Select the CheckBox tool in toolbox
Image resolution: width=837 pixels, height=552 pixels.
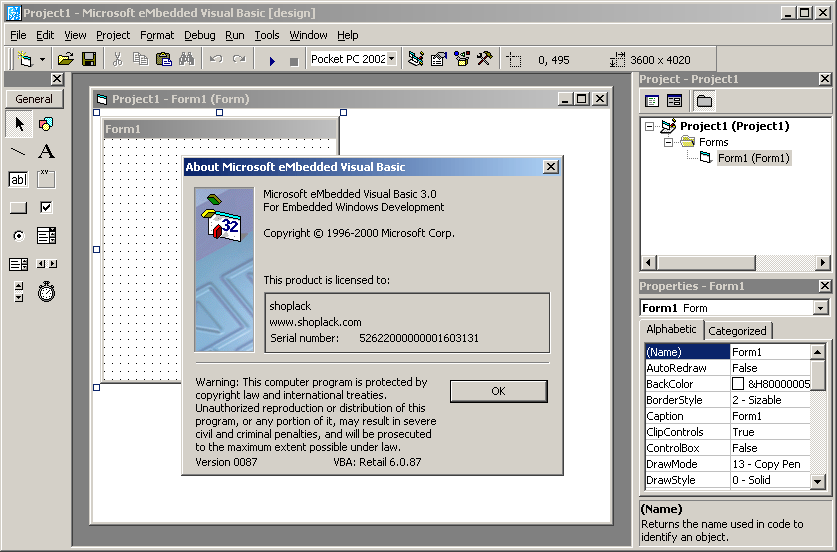point(46,208)
